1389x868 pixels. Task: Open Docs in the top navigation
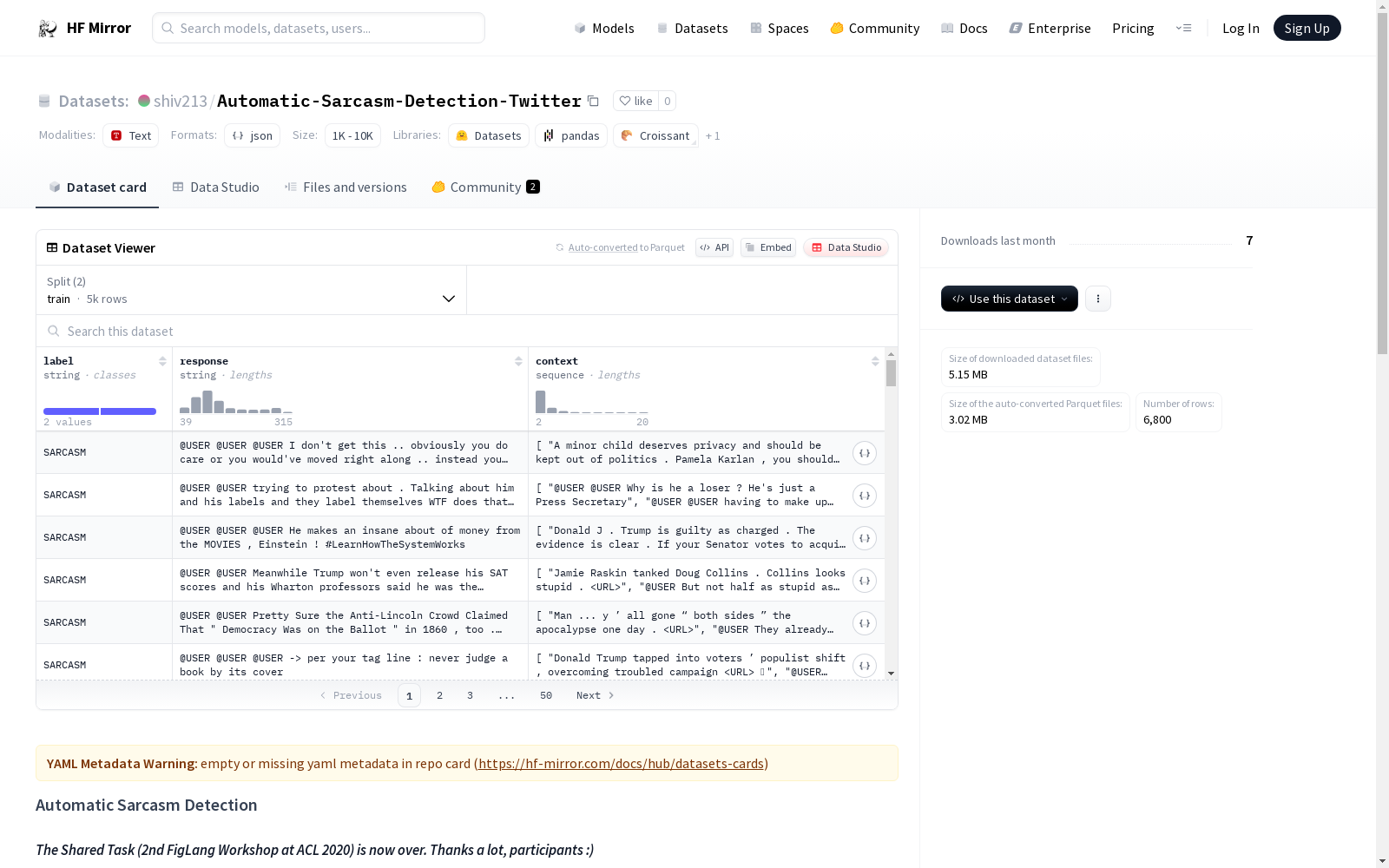click(964, 28)
